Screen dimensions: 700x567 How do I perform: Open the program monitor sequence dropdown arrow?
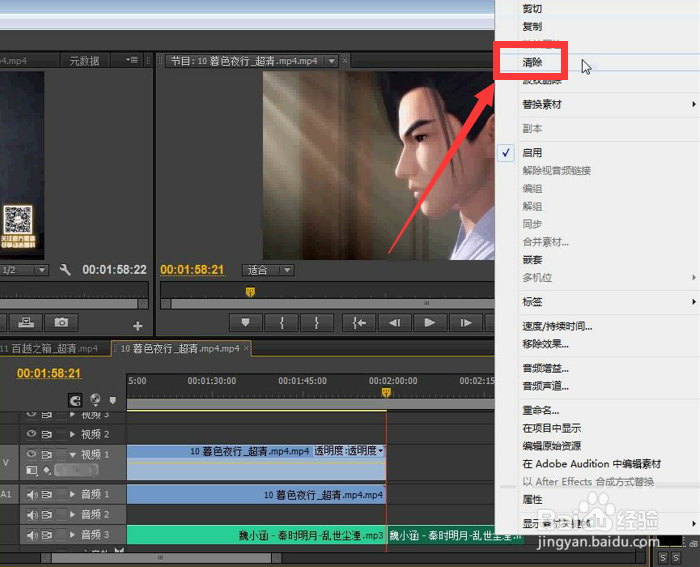pyautogui.click(x=331, y=61)
